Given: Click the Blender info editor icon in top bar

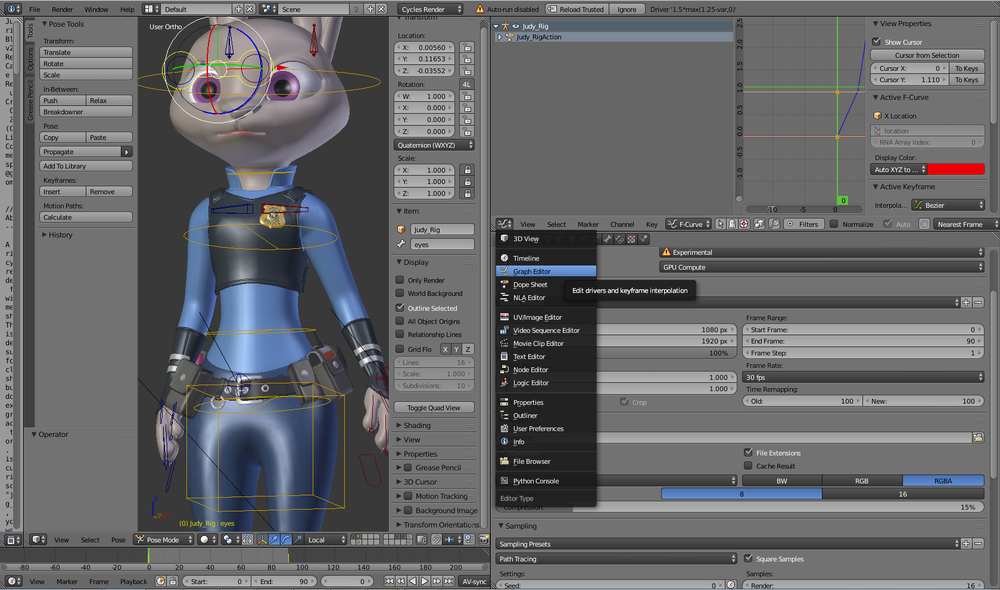Looking at the screenshot, I should coord(11,9).
